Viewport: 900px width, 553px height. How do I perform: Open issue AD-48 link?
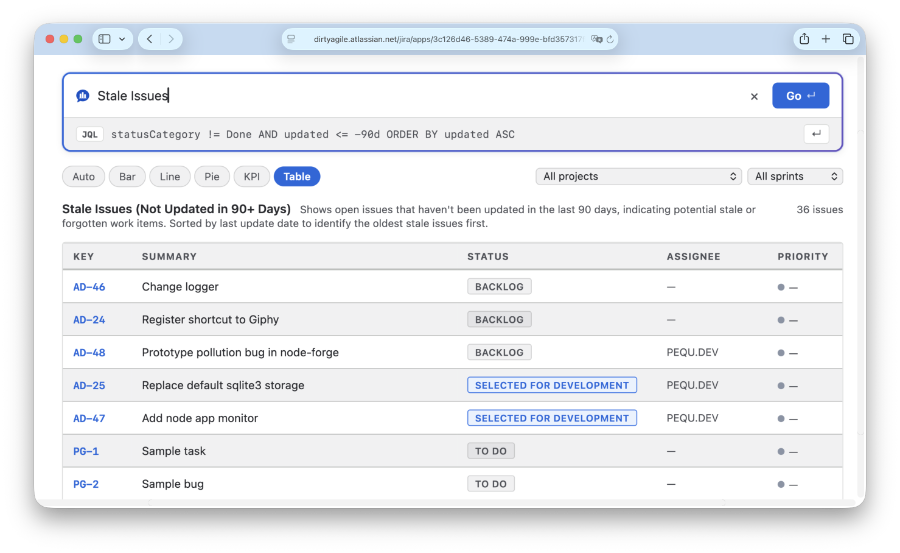click(x=89, y=353)
